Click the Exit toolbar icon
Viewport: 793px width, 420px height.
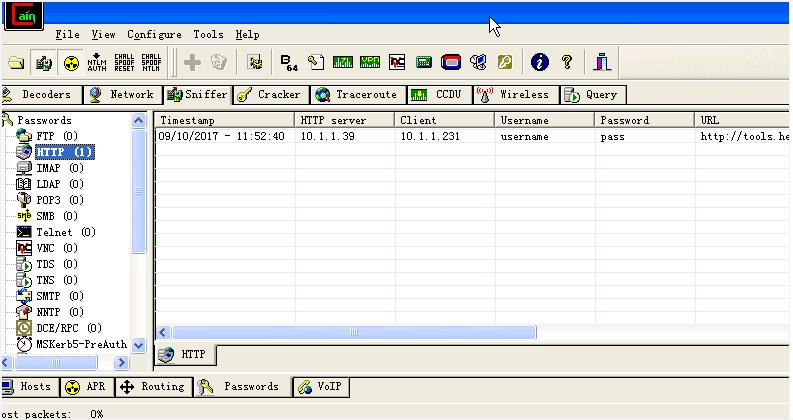coord(602,63)
